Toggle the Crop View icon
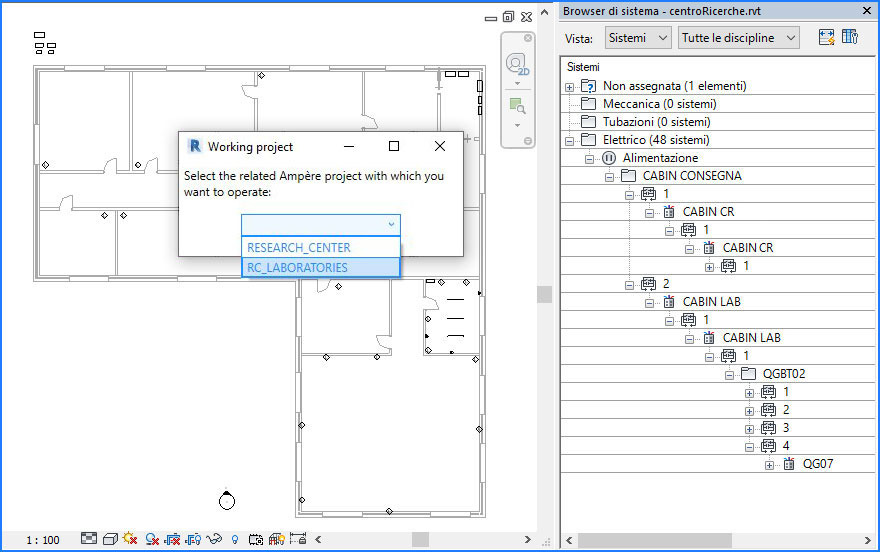 172,540
